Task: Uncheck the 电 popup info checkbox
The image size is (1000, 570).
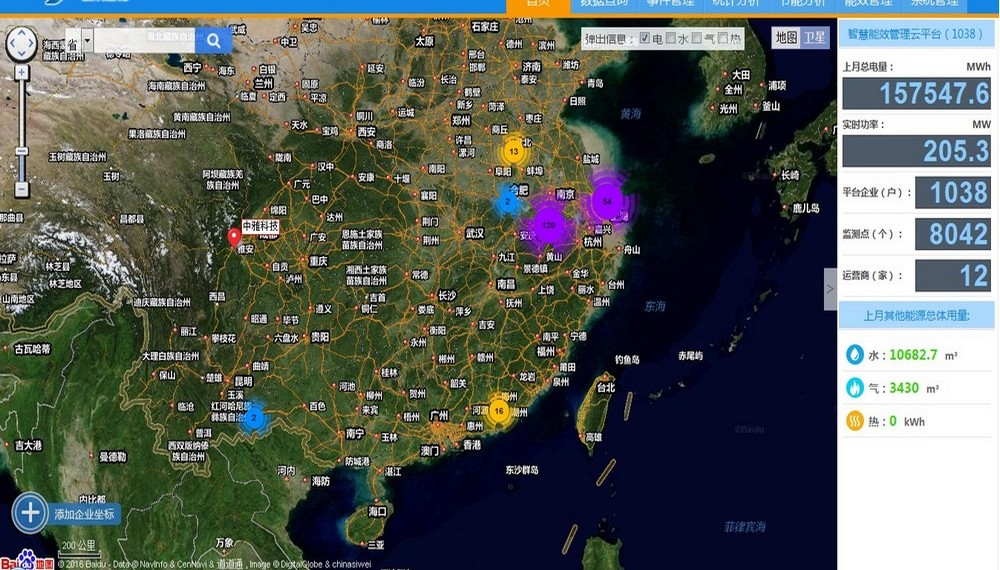Action: pos(644,39)
